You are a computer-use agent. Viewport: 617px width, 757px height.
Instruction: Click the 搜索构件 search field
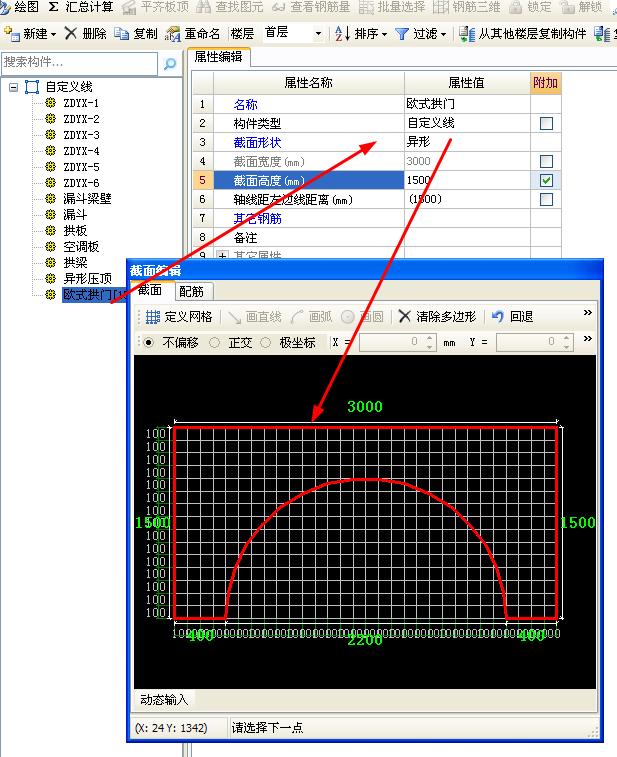80,63
